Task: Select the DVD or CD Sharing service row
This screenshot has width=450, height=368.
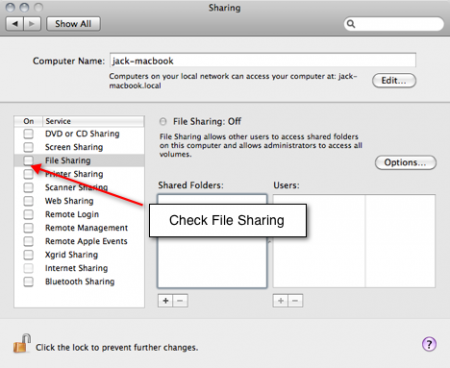Action: 79,134
